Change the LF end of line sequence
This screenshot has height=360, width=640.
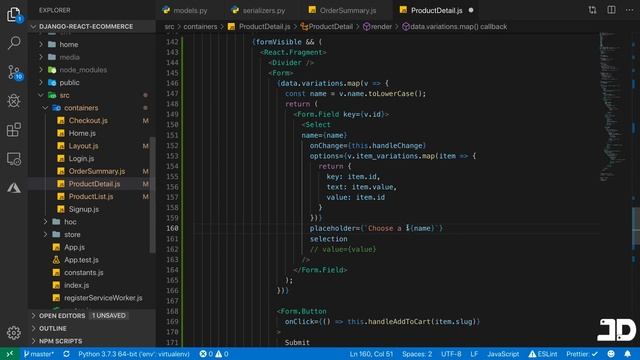[474, 354]
